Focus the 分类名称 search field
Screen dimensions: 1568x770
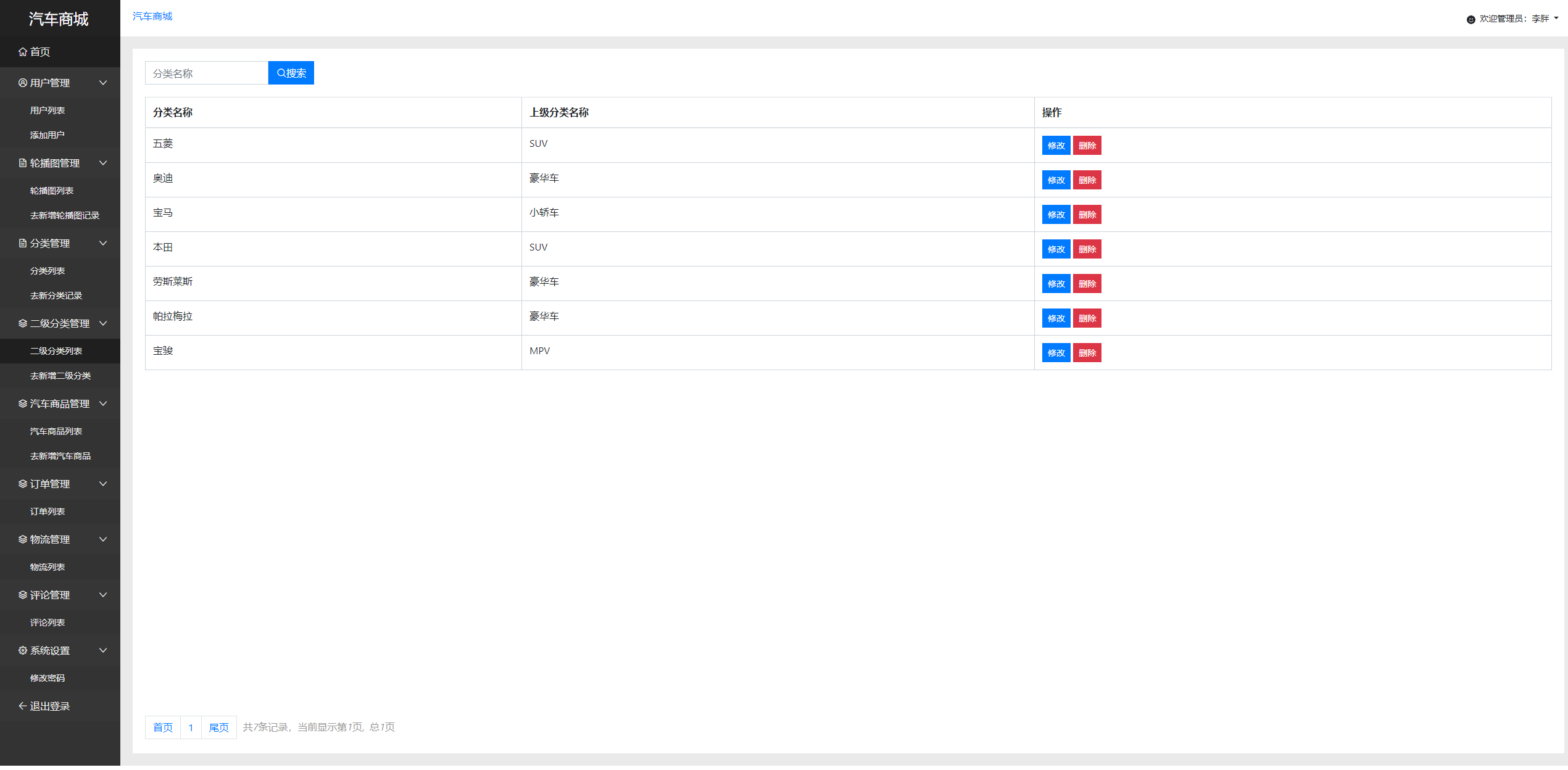click(x=207, y=73)
